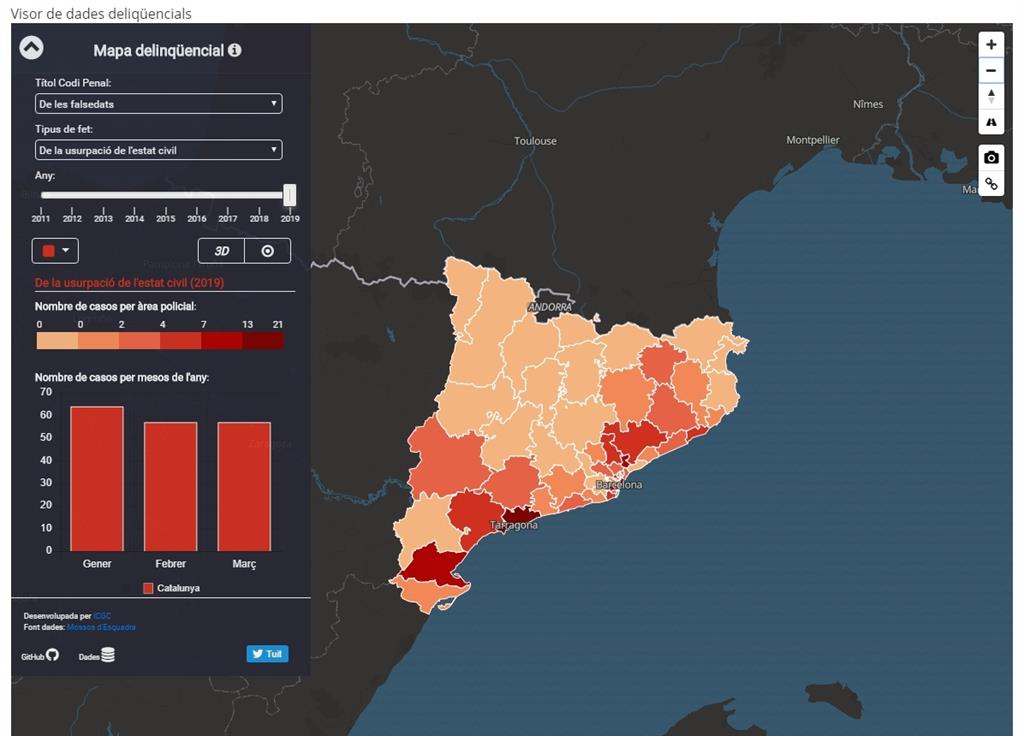Click the Gener bar in the monthly chart

(x=96, y=478)
